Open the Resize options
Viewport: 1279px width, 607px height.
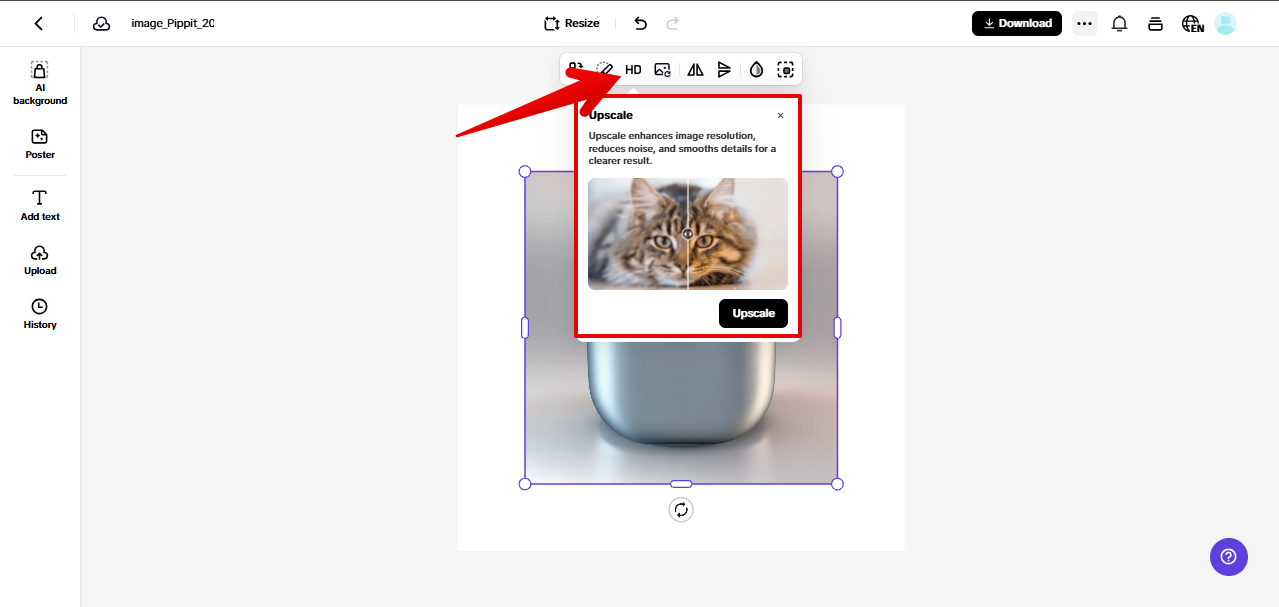pyautogui.click(x=570, y=23)
